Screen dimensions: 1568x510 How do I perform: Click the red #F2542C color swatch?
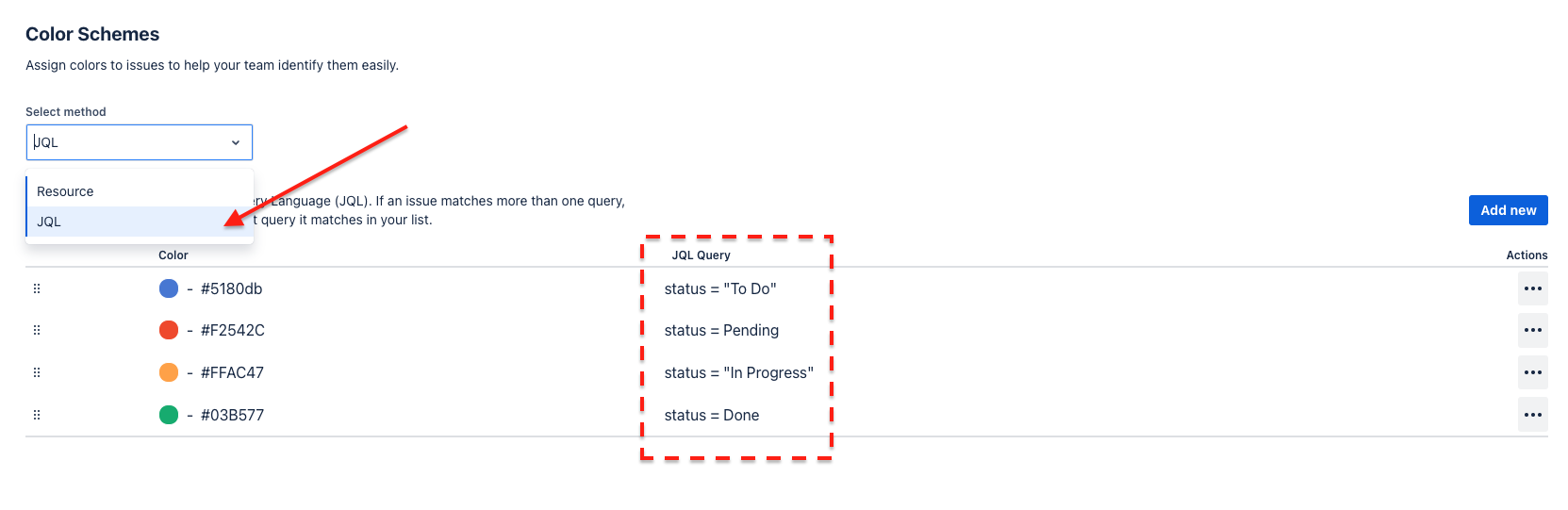[169, 330]
